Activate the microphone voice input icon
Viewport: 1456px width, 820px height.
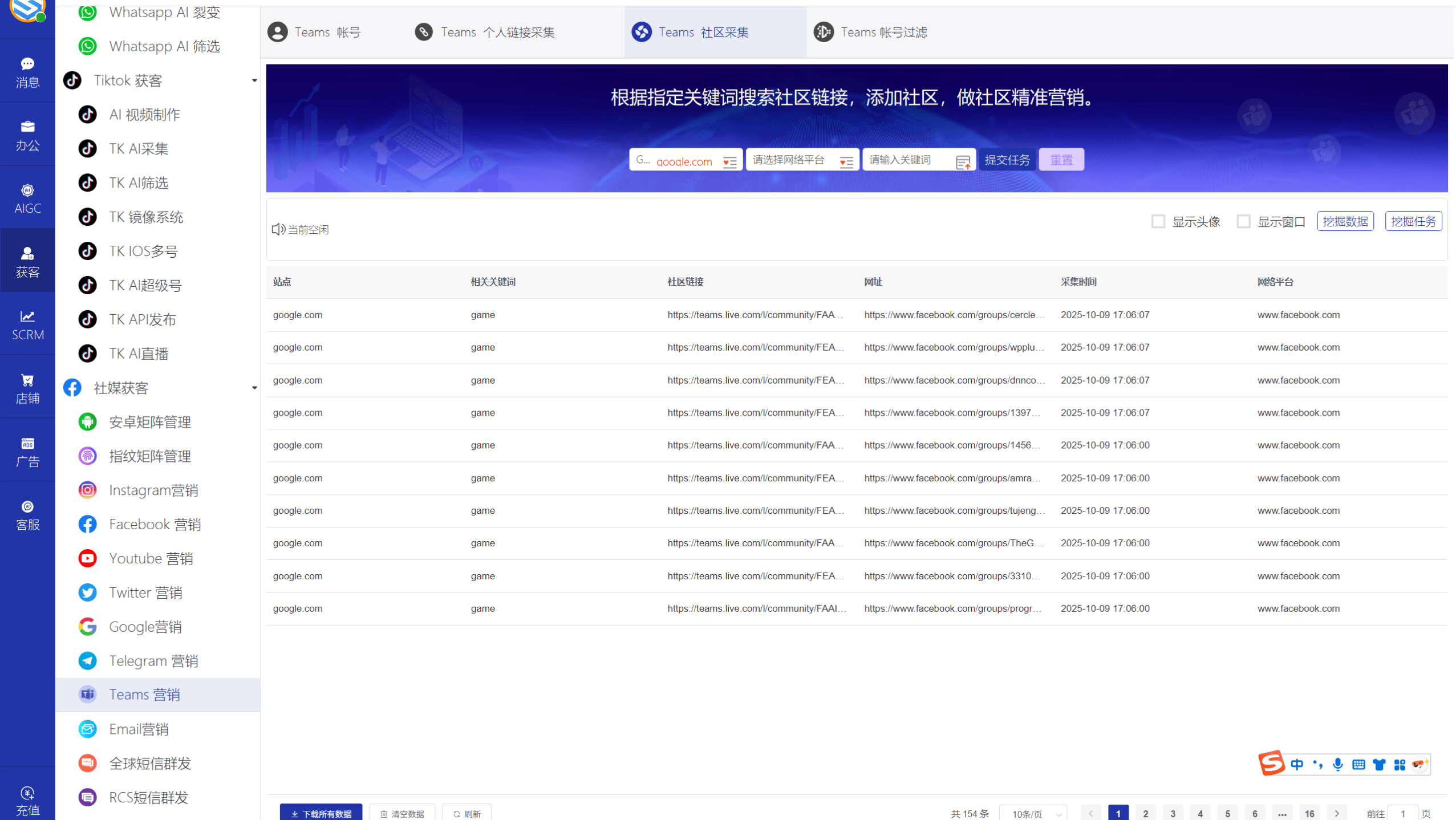coord(1337,764)
